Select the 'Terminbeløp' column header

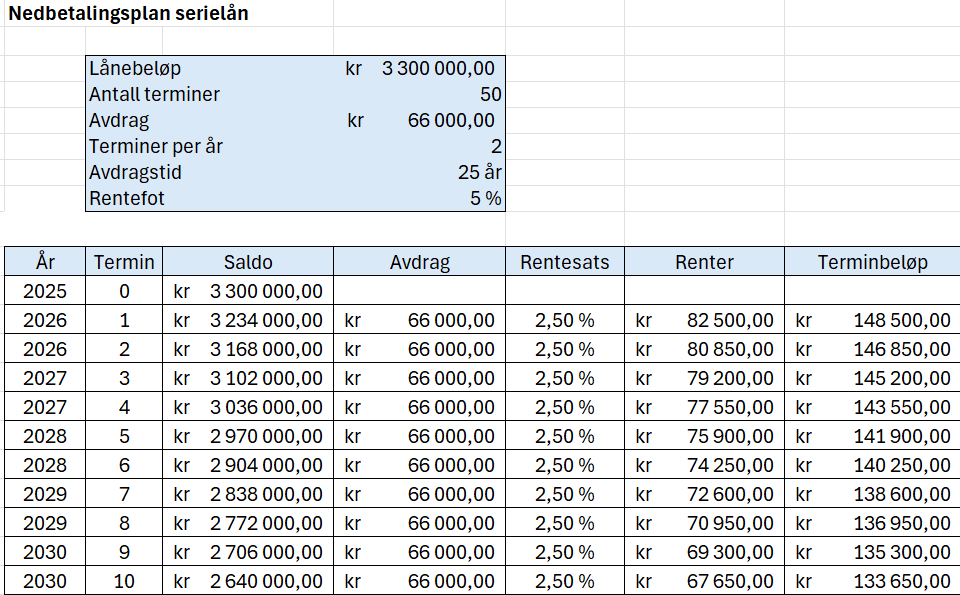click(872, 262)
